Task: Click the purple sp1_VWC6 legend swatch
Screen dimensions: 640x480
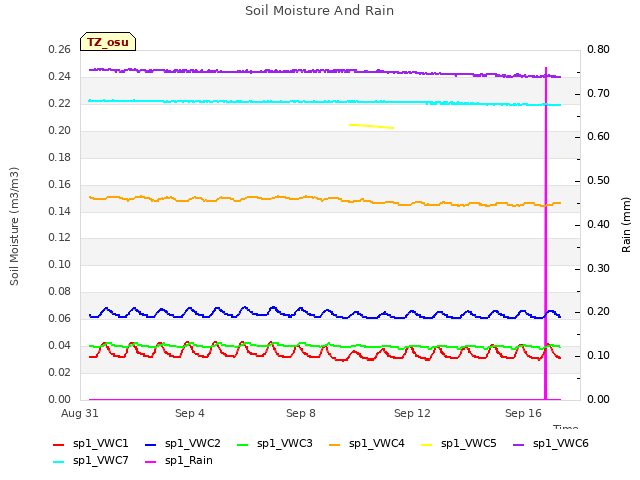Action: pos(519,444)
